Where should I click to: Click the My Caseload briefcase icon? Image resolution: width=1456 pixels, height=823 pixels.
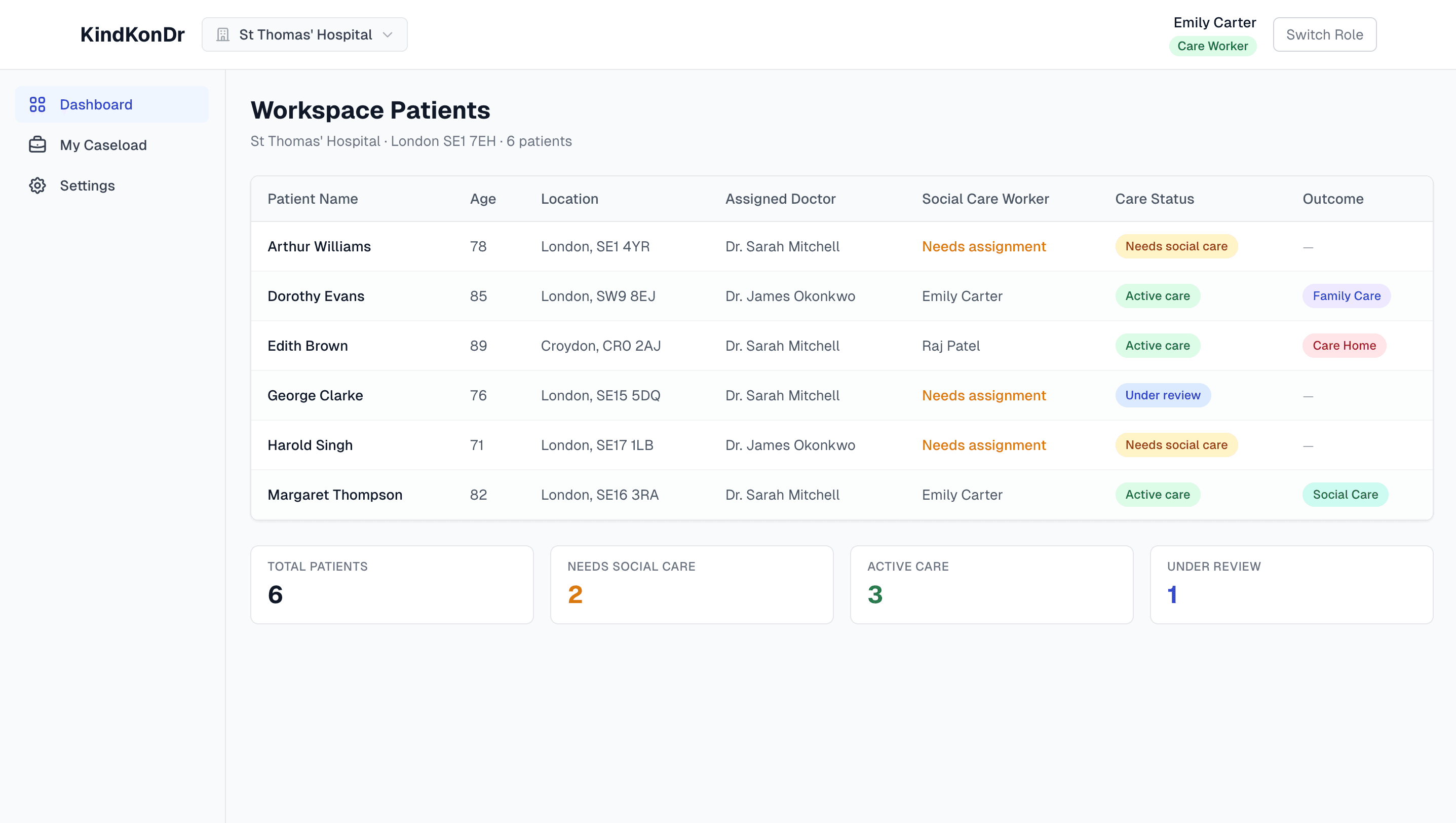pos(37,145)
